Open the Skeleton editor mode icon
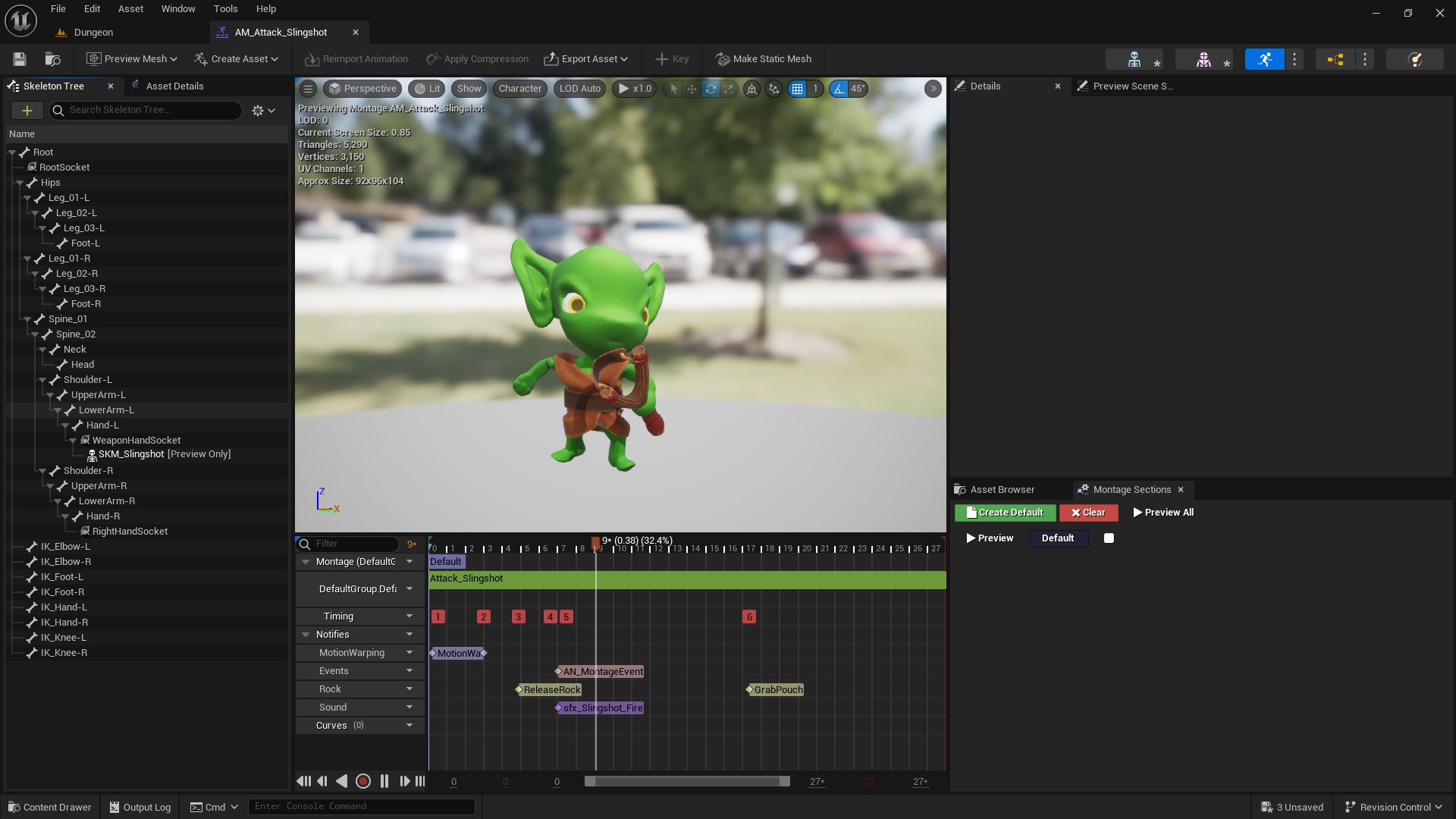This screenshot has width=1456, height=819. [1134, 59]
